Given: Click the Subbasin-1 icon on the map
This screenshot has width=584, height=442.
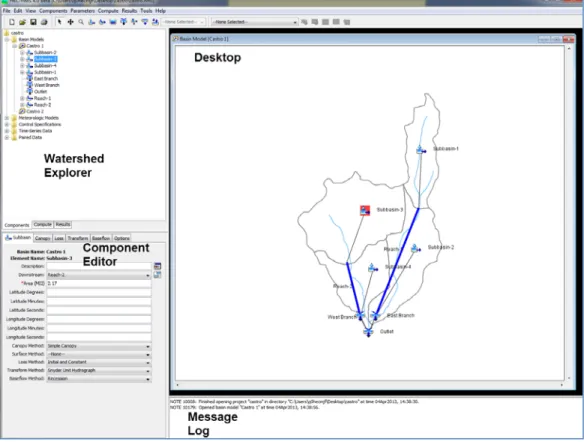Looking at the screenshot, I should point(421,150).
